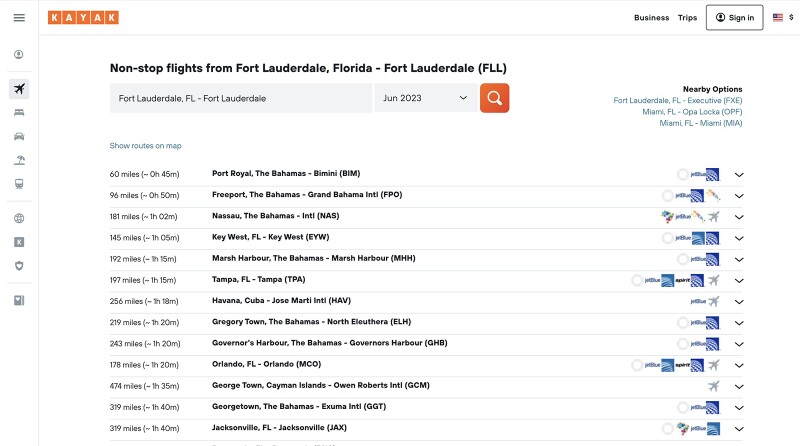Expand the Port Royal Bimini route row
This screenshot has width=800, height=446.
point(739,174)
